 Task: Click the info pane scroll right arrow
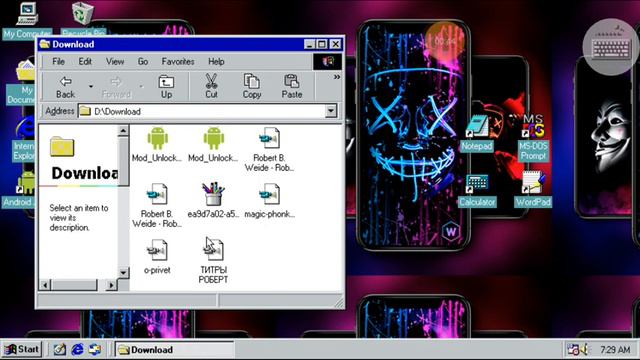[111, 285]
